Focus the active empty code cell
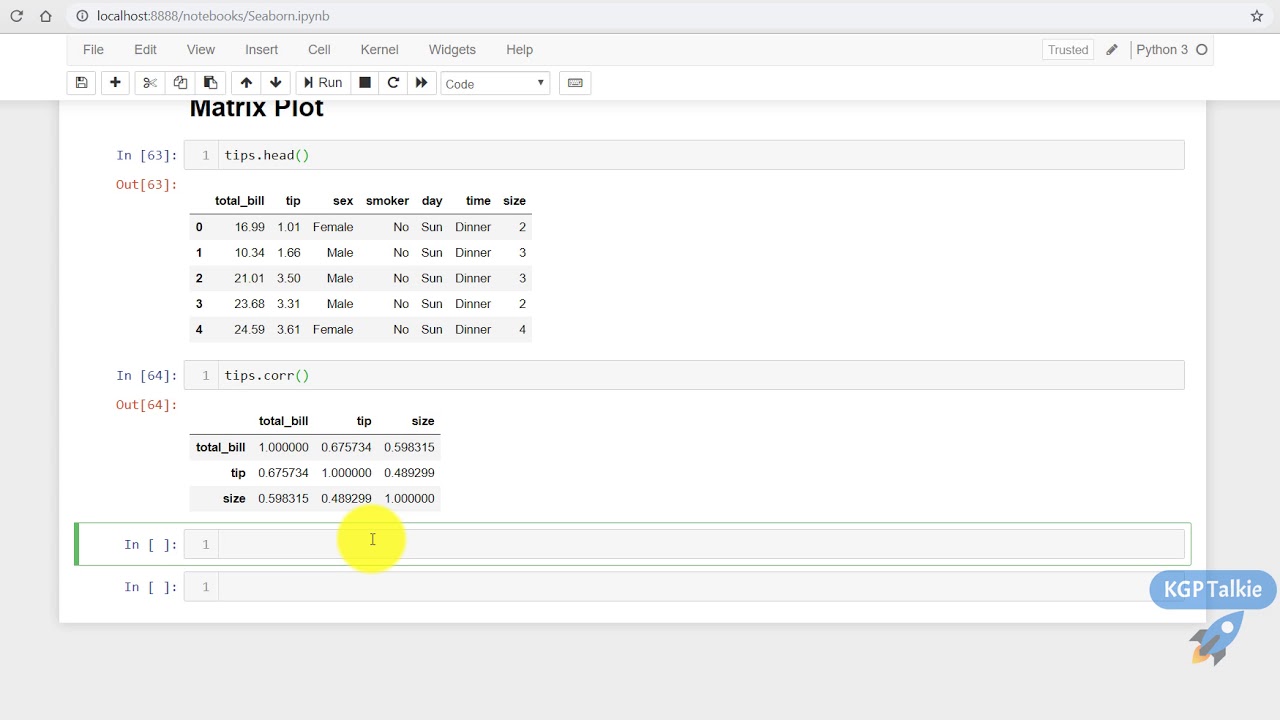1280x720 pixels. pos(703,544)
